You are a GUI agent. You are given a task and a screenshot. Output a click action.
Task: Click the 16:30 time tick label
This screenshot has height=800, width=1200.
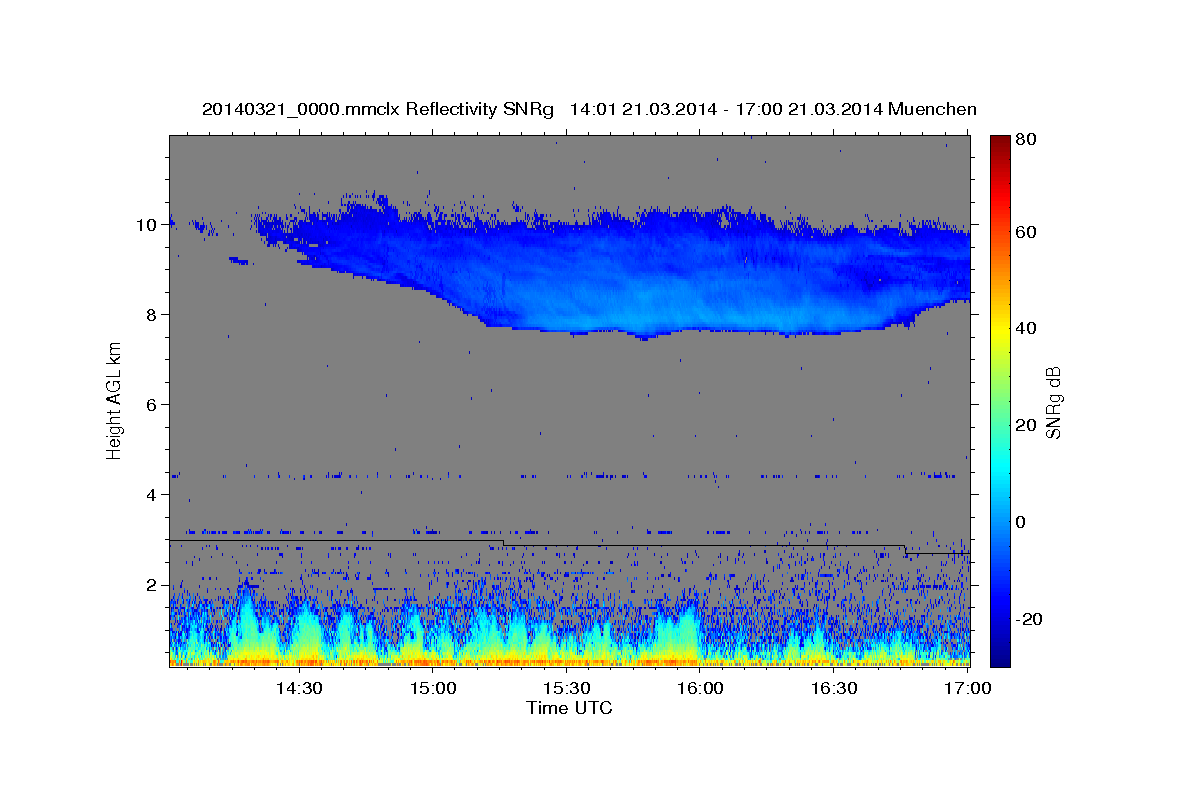pos(834,689)
